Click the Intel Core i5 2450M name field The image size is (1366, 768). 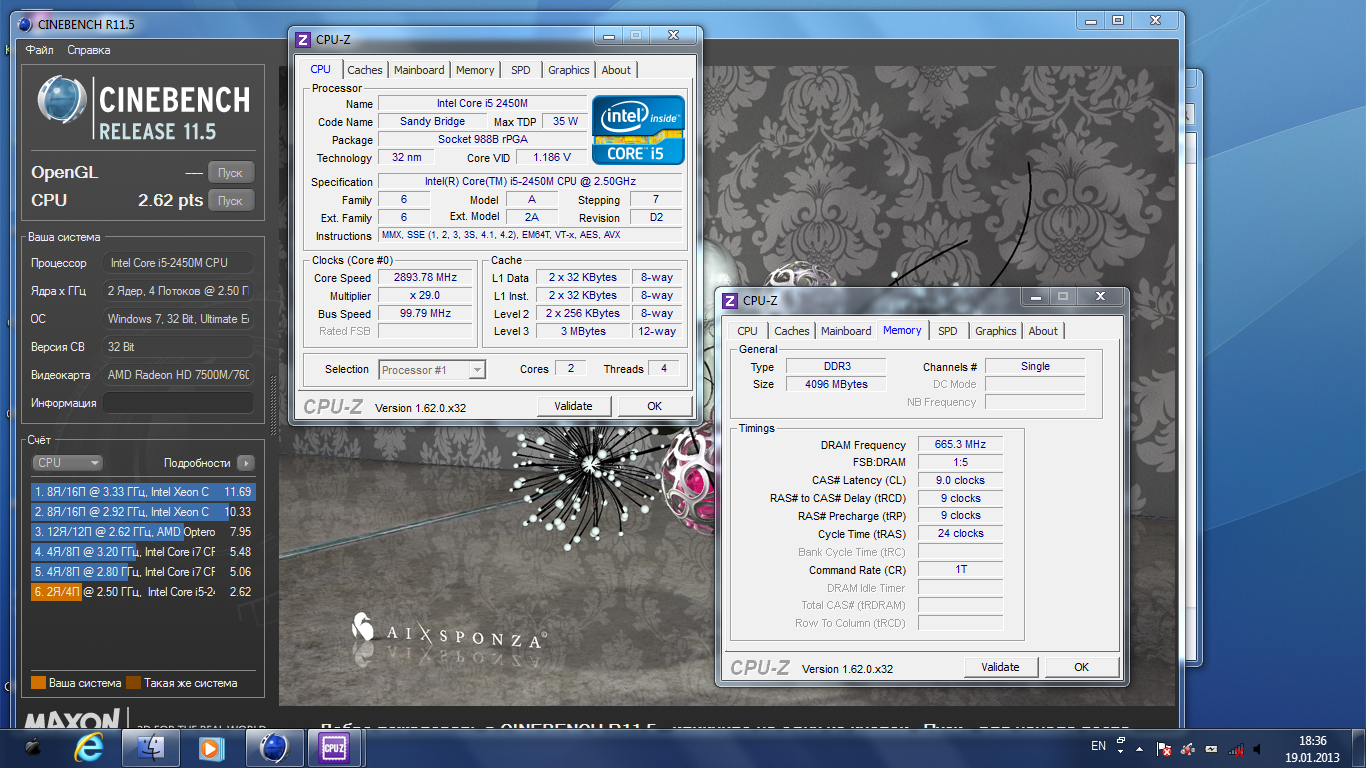(482, 104)
